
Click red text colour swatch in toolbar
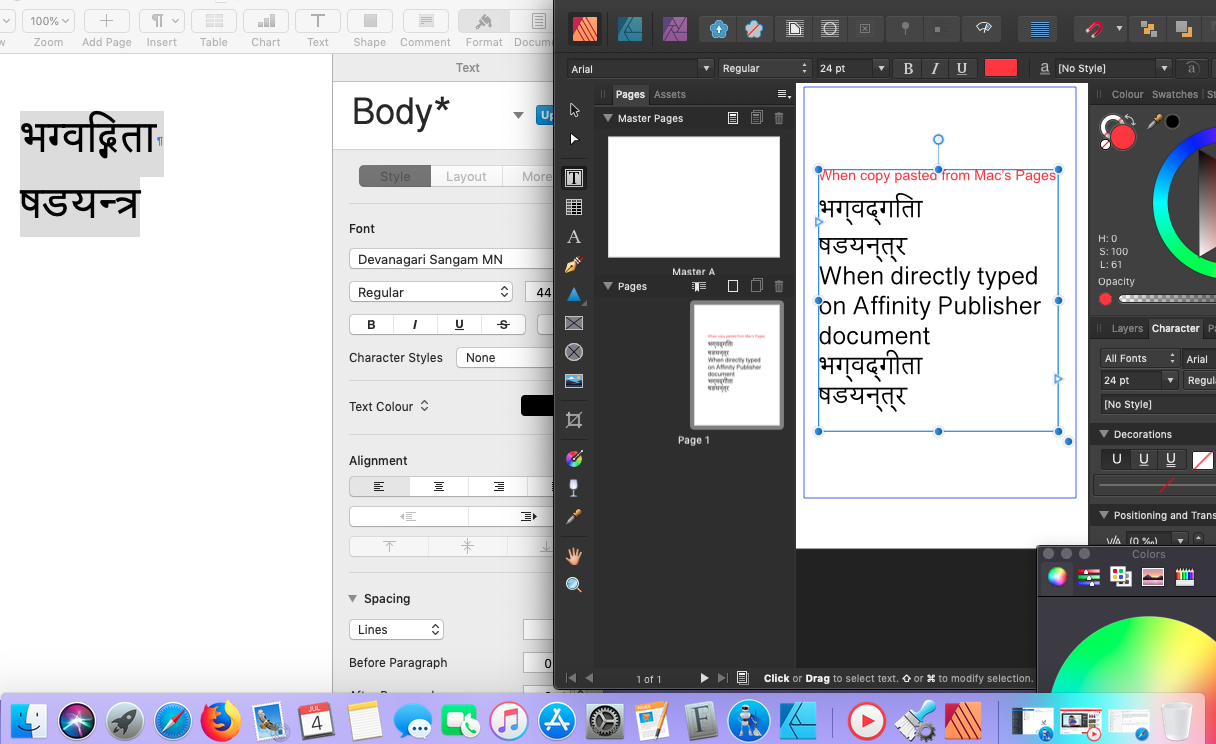[x=1001, y=68]
